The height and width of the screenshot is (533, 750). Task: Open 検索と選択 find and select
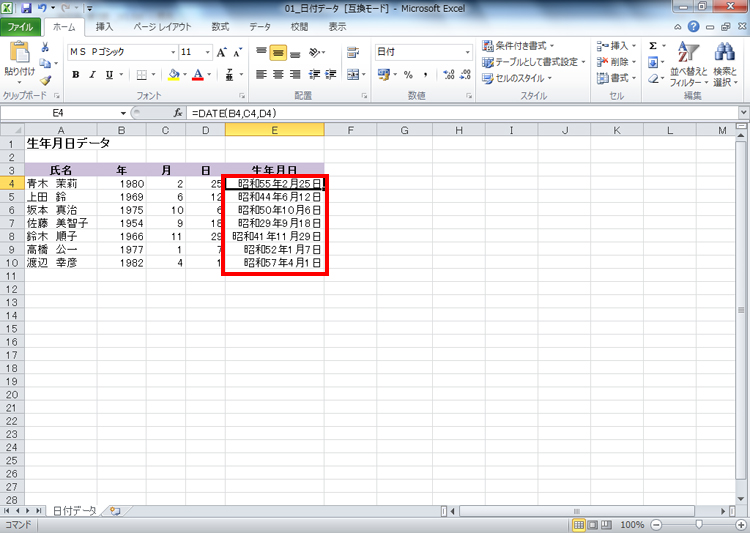[725, 64]
